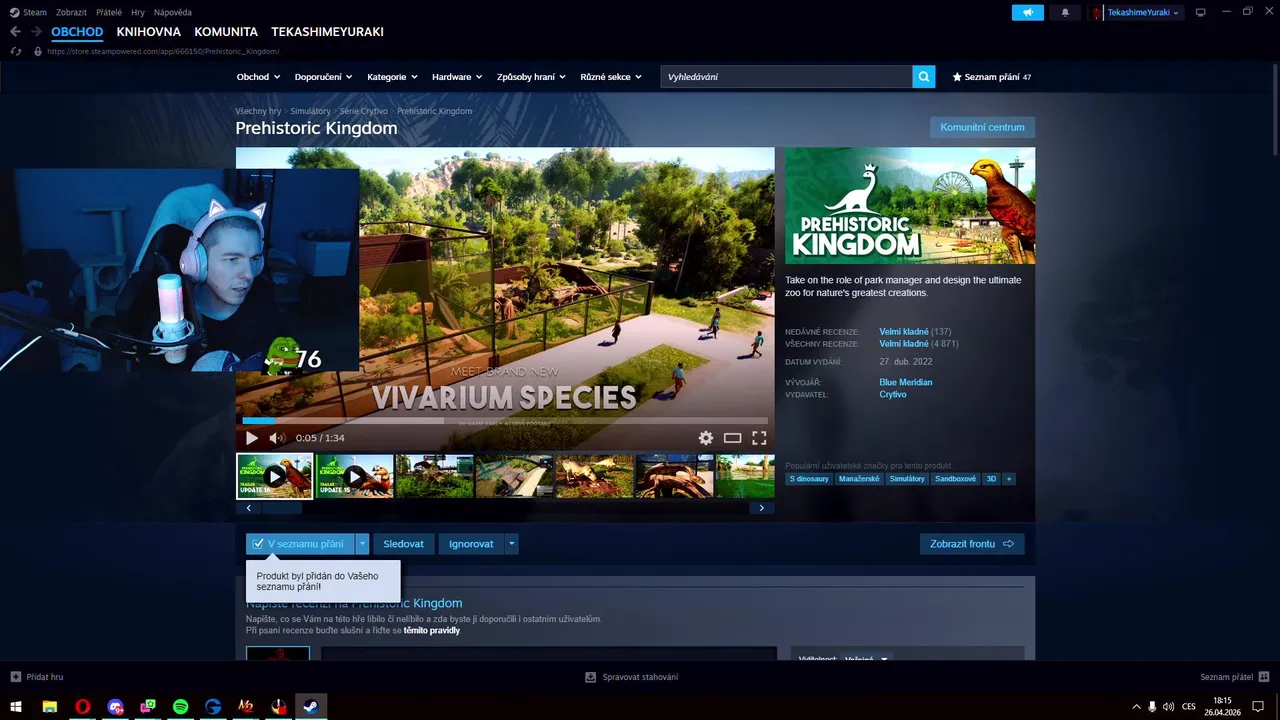Open the Seznam přání wishlist link
This screenshot has height=720, width=1280.
tap(991, 77)
